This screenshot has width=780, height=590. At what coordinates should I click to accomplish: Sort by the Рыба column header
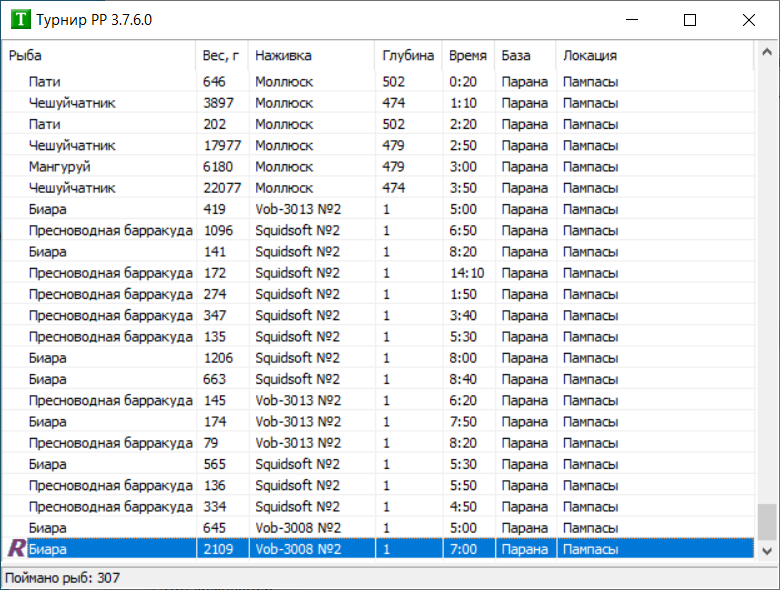tap(98, 55)
